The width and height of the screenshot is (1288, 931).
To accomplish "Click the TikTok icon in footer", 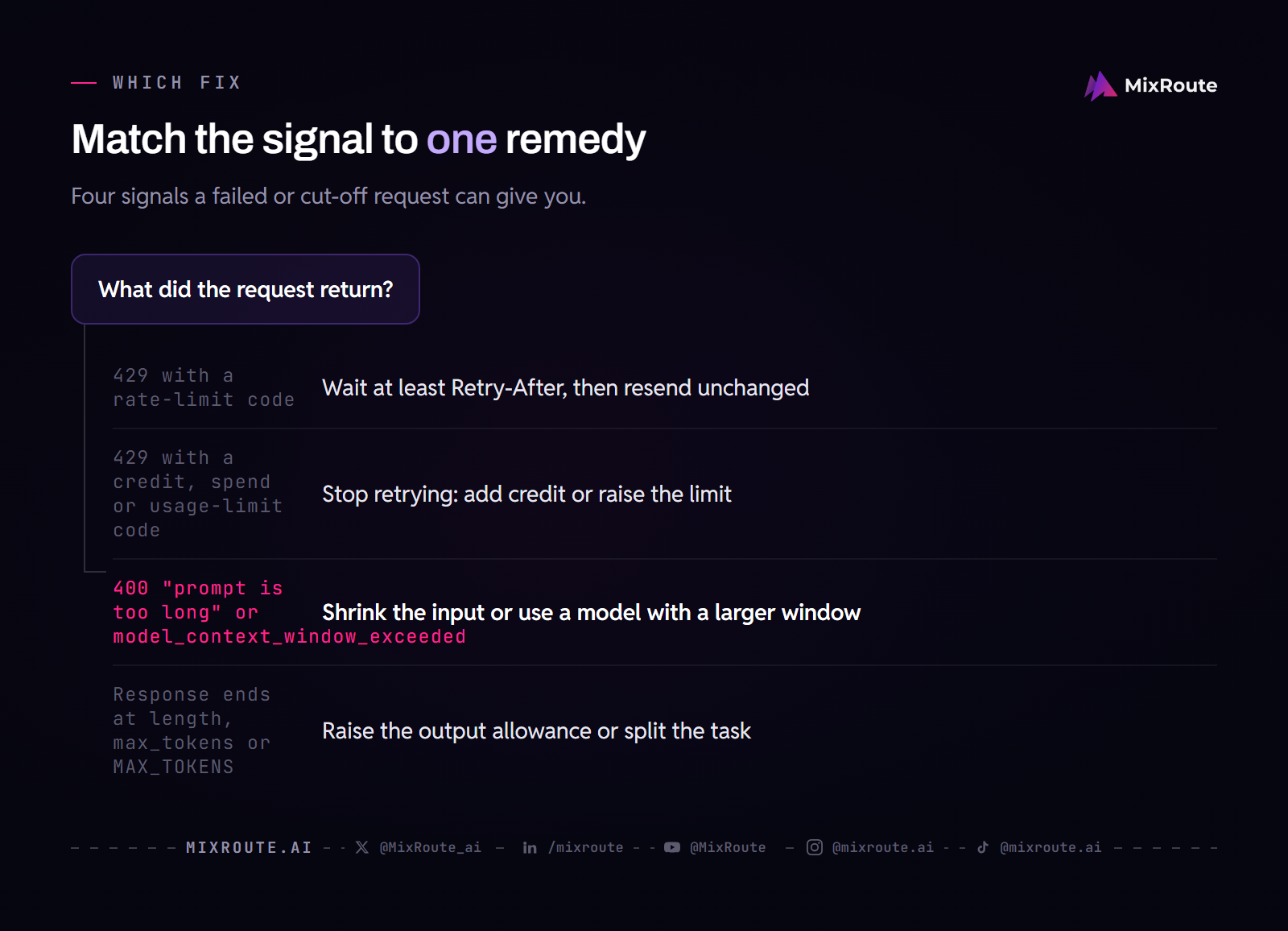I will [x=983, y=847].
